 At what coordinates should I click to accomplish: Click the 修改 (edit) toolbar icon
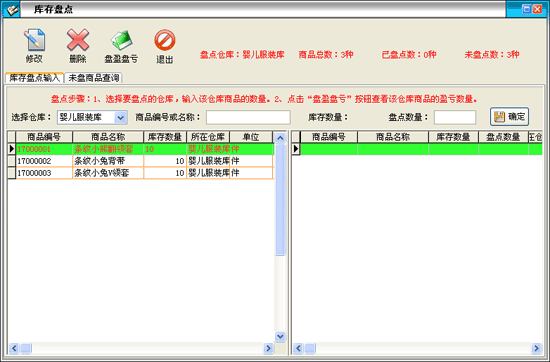(x=34, y=40)
